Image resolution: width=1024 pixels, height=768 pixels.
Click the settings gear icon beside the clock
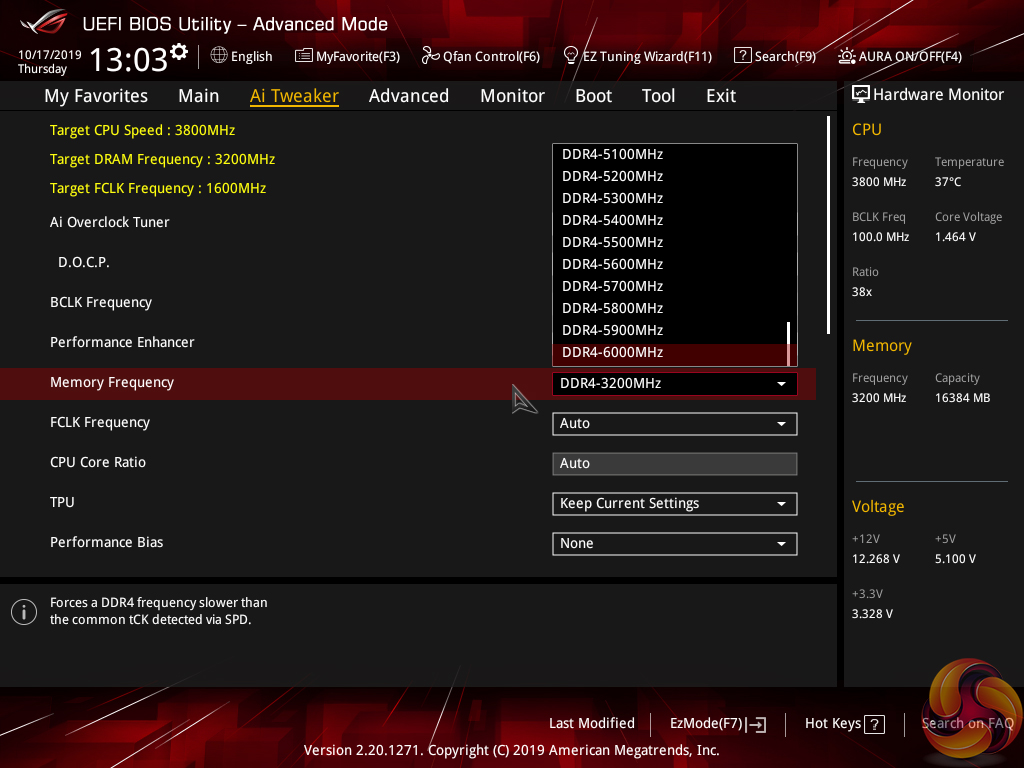click(x=179, y=52)
